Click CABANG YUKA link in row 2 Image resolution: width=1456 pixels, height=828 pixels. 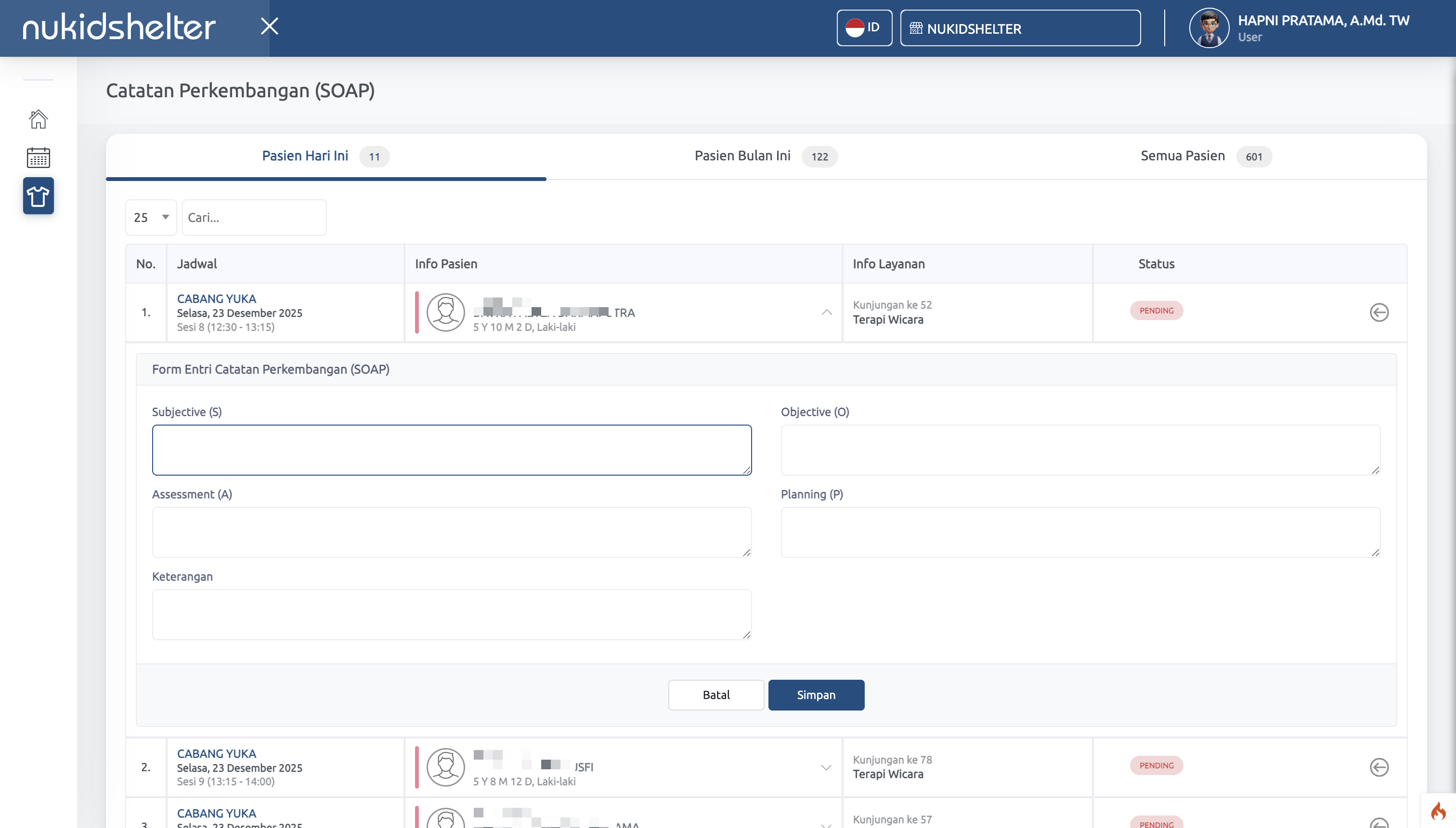tap(216, 753)
